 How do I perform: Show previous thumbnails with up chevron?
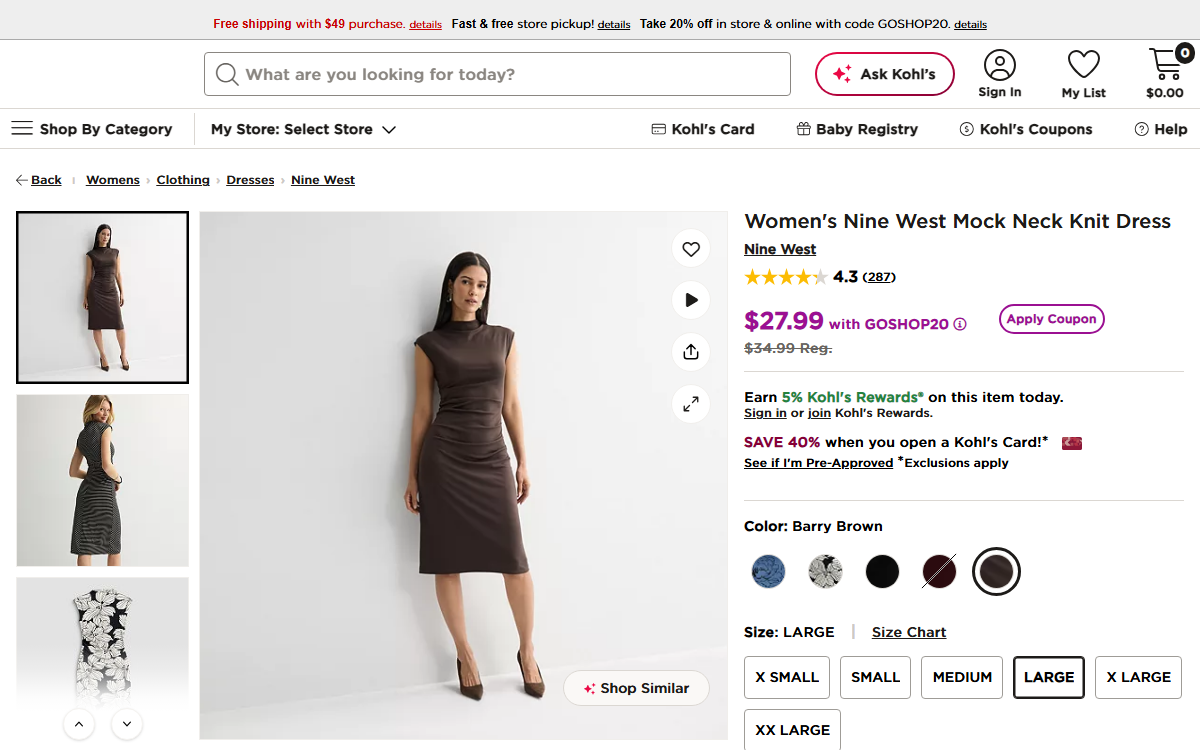click(x=79, y=724)
